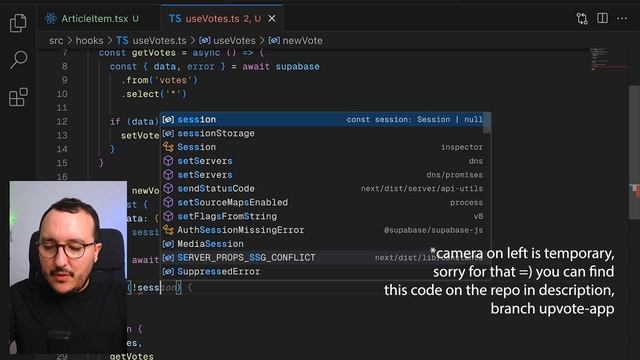
Task: Click line number 12 in gutter
Action: point(62,122)
